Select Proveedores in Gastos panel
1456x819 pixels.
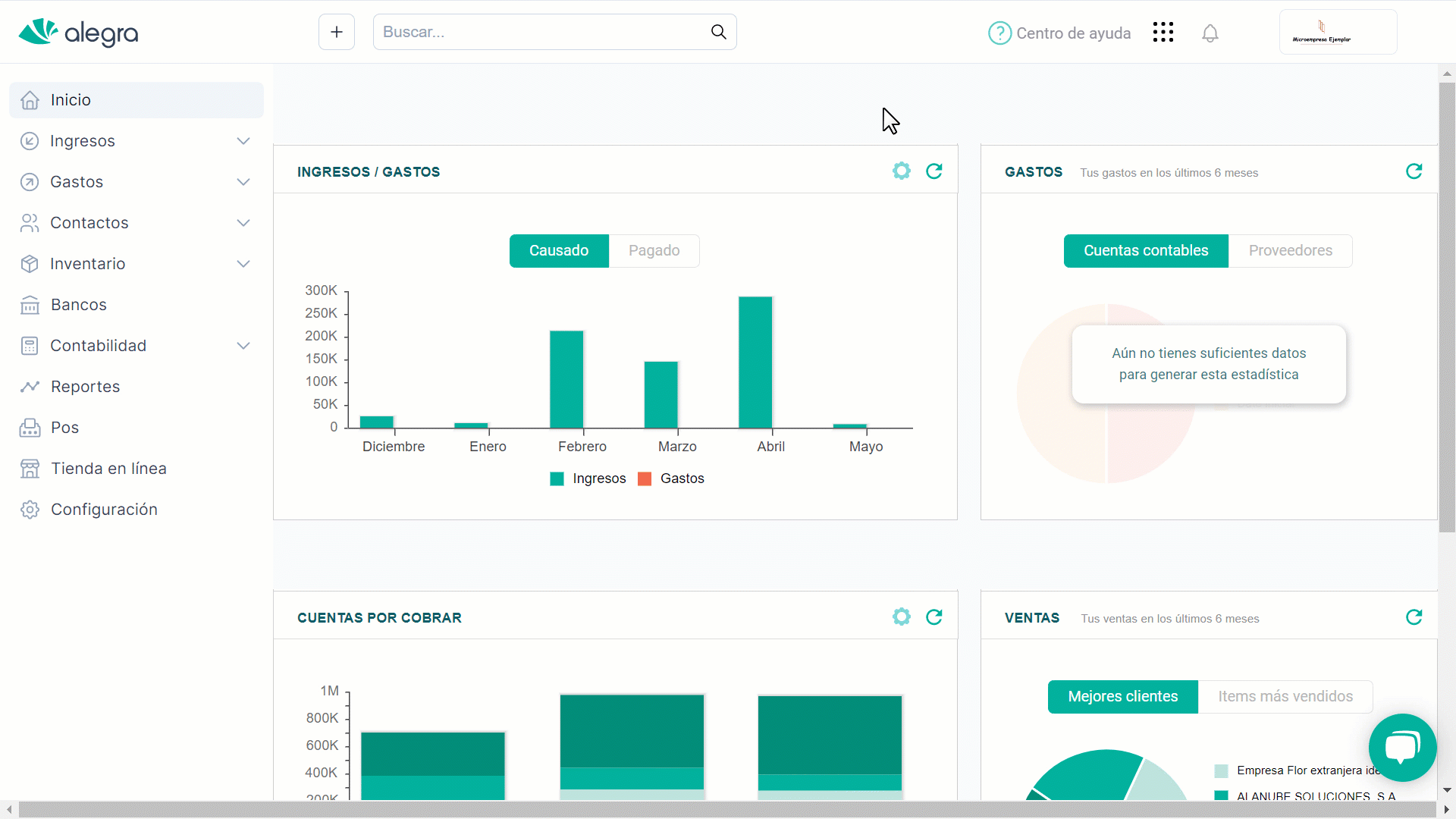(x=1290, y=251)
